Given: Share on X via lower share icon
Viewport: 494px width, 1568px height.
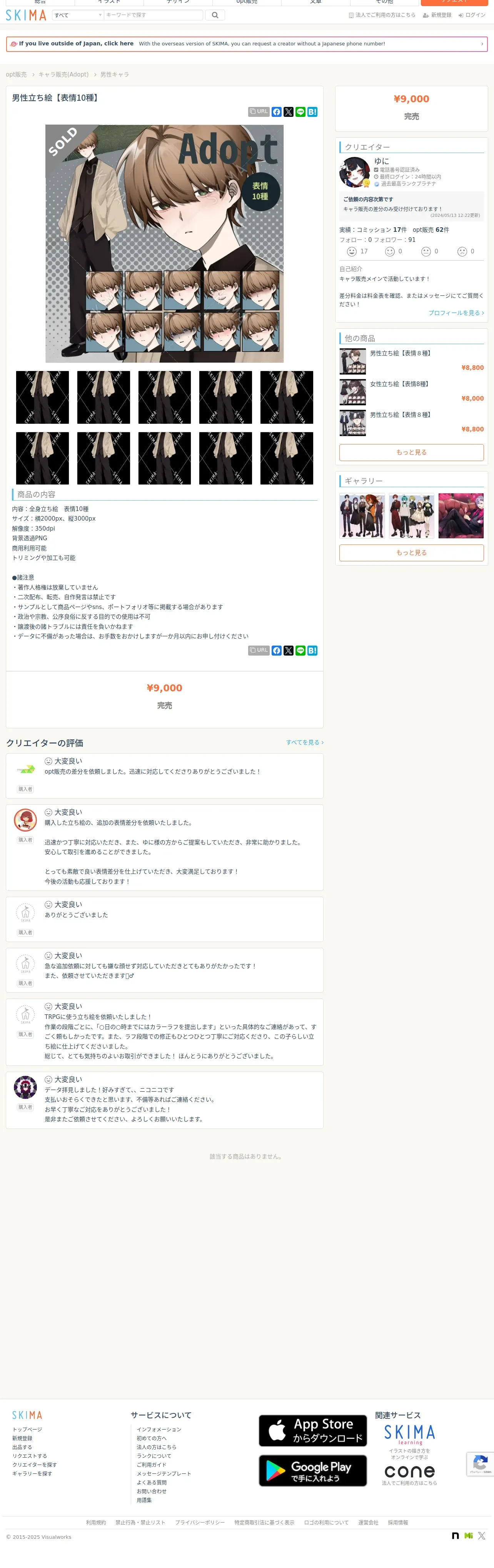Looking at the screenshot, I should point(289,650).
